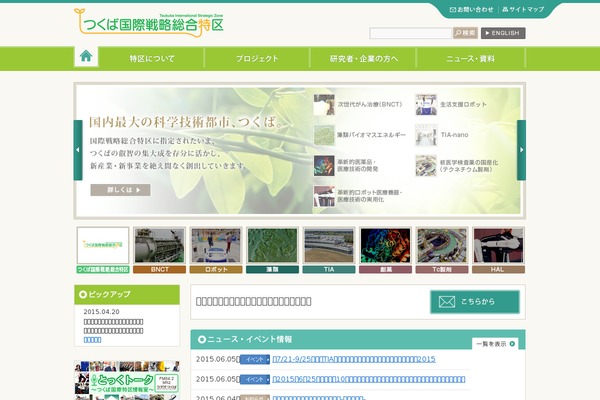Select the ロボット thumbnail
This screenshot has height=400, width=600.
click(x=216, y=250)
